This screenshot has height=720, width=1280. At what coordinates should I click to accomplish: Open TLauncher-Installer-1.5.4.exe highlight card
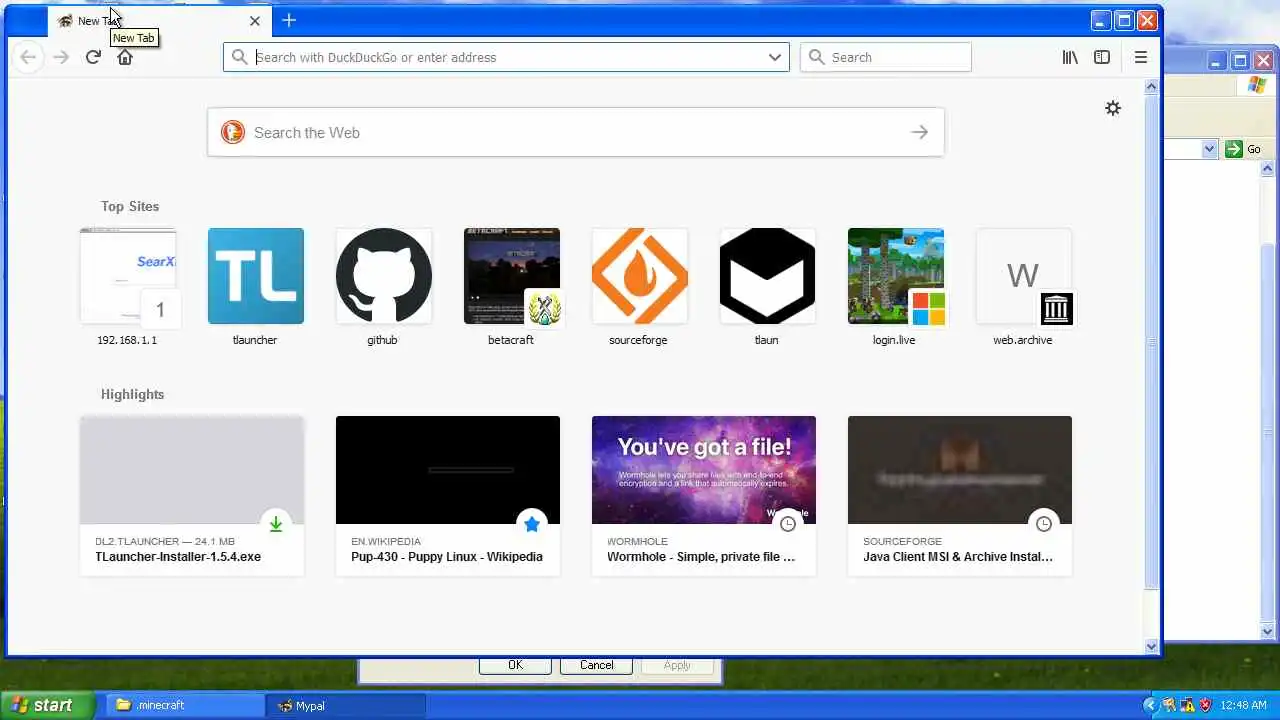192,496
